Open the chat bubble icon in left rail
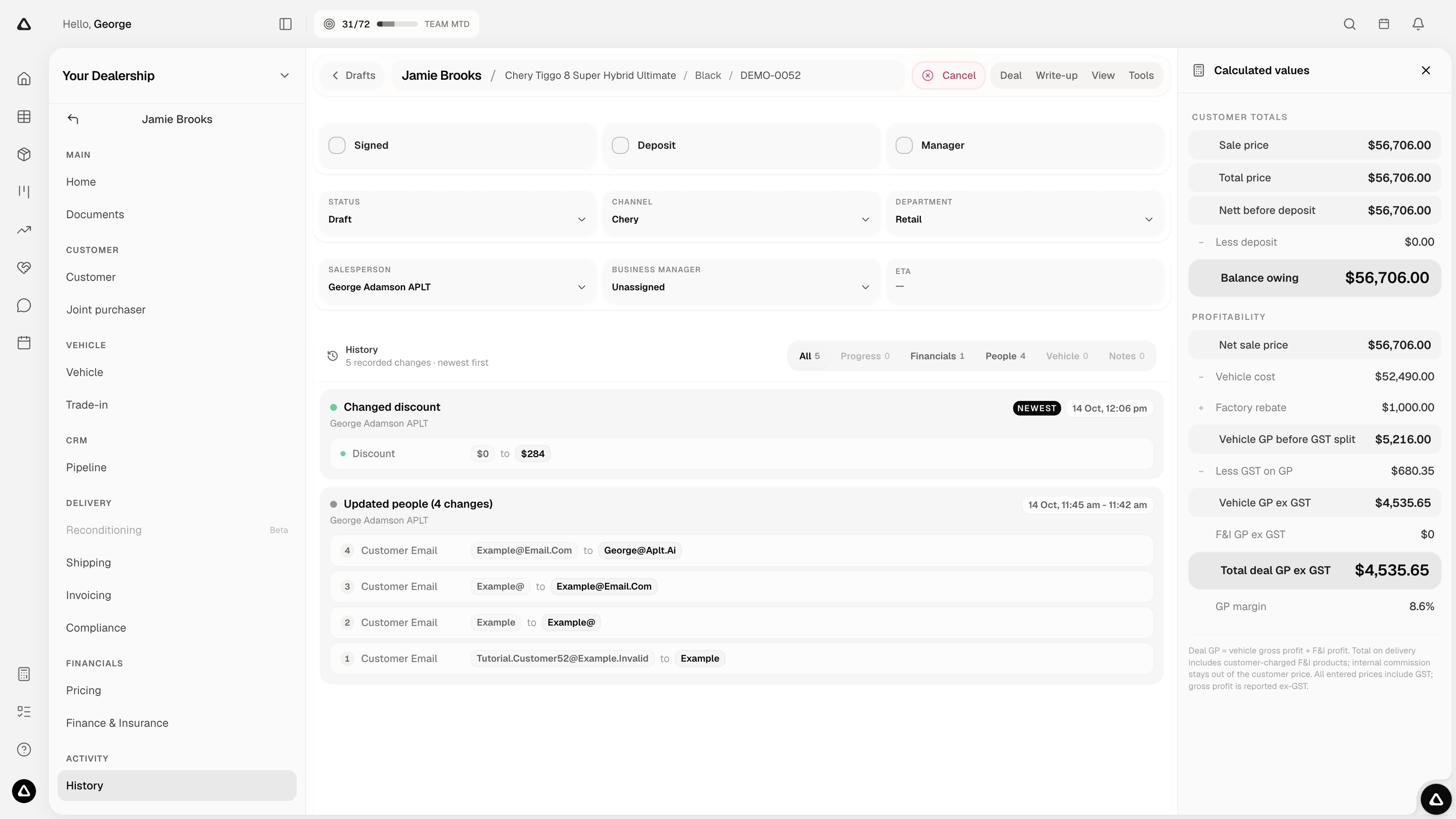Viewport: 1456px width, 819px height. pos(24,305)
